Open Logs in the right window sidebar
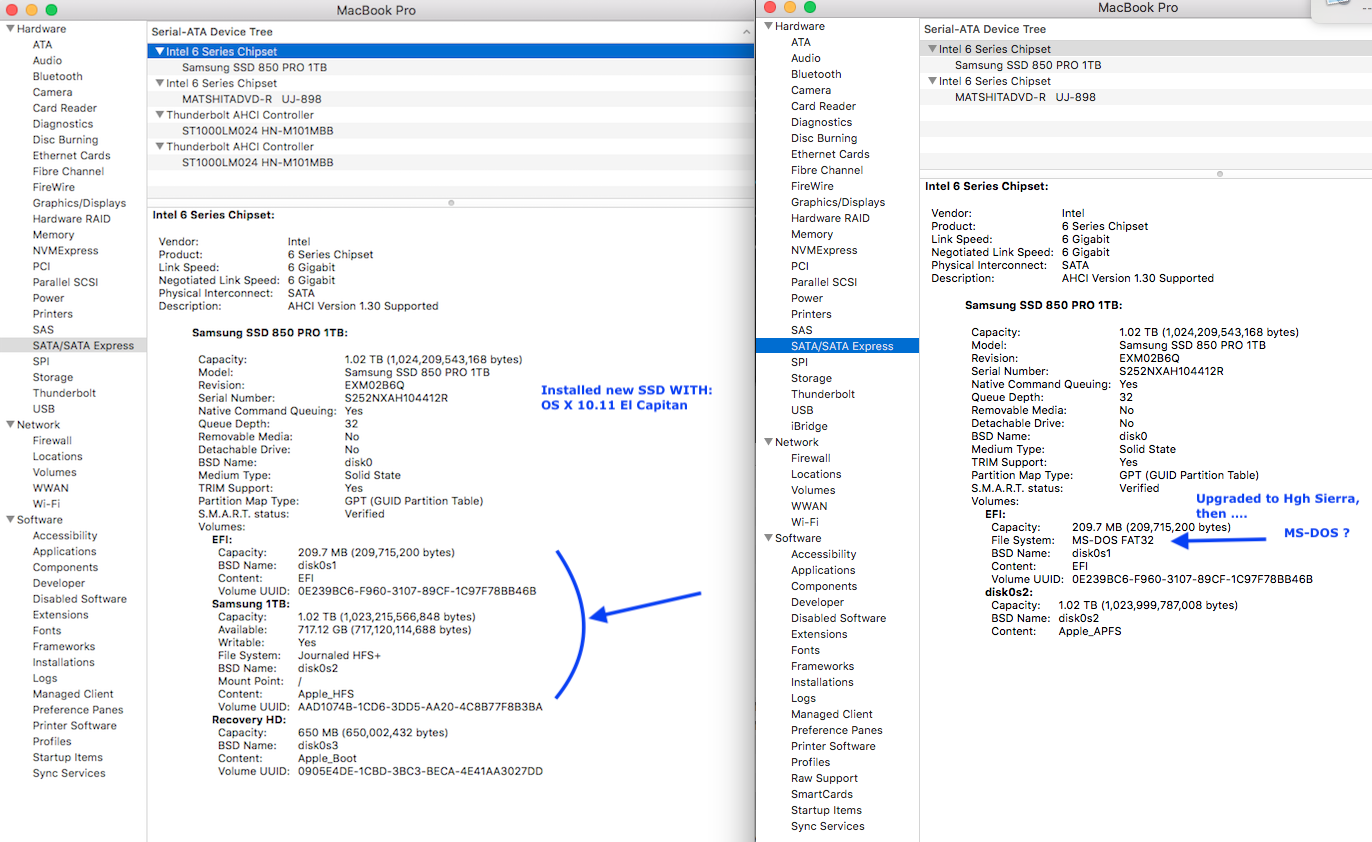Screen dimensions: 1372x842 (803, 698)
